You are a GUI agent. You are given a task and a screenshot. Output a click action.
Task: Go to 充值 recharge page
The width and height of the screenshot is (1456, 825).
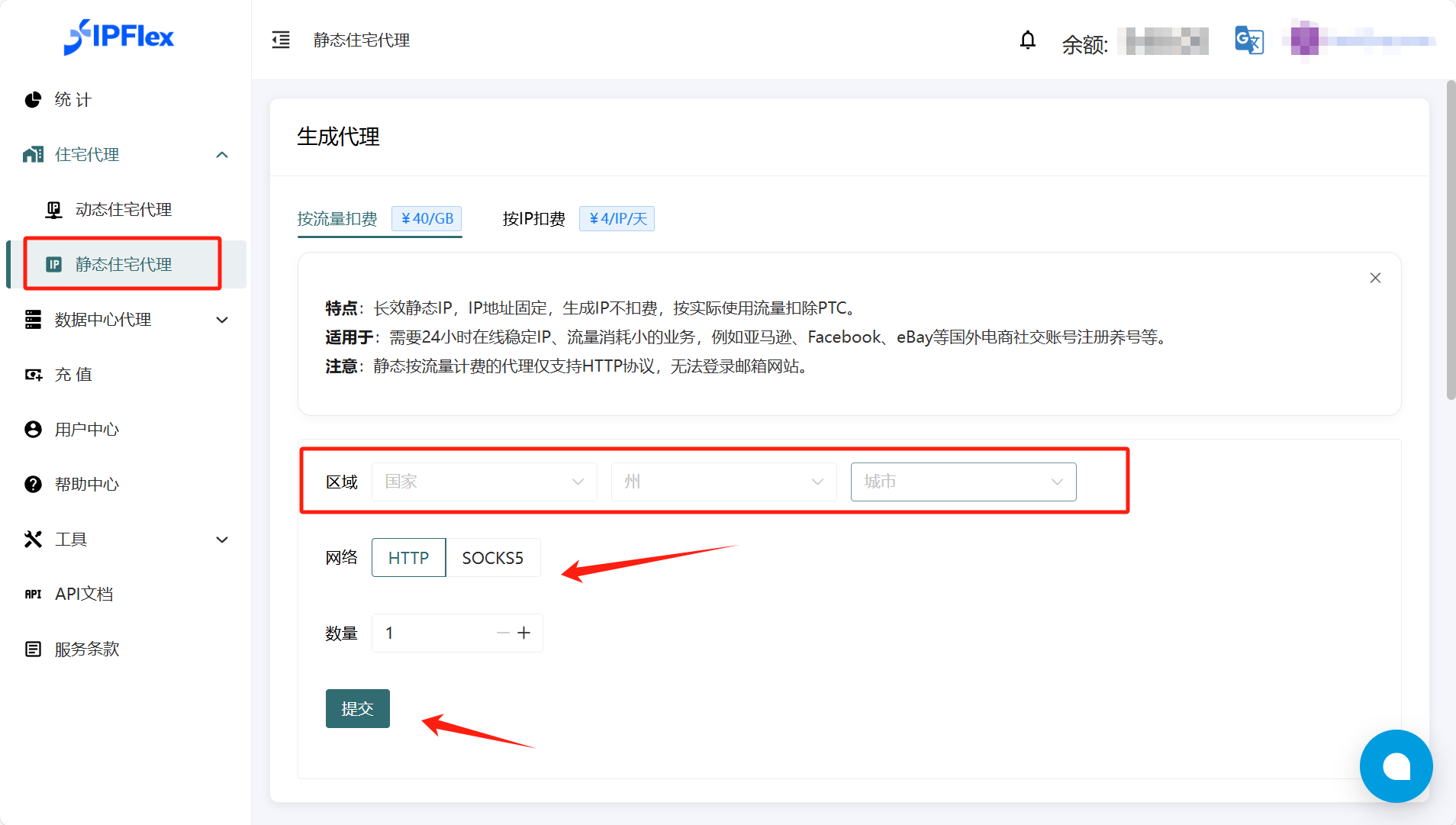(73, 375)
